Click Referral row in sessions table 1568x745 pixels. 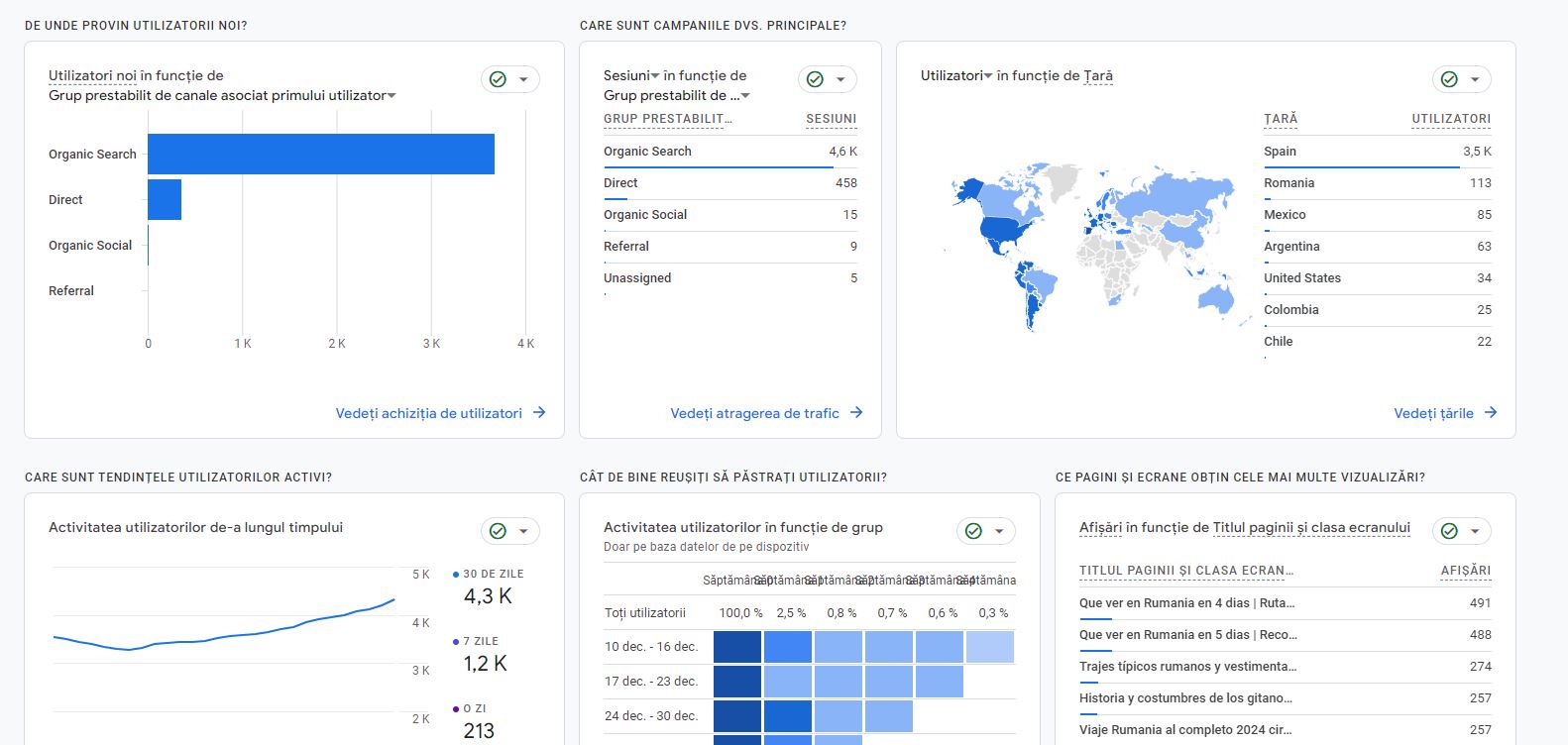730,247
